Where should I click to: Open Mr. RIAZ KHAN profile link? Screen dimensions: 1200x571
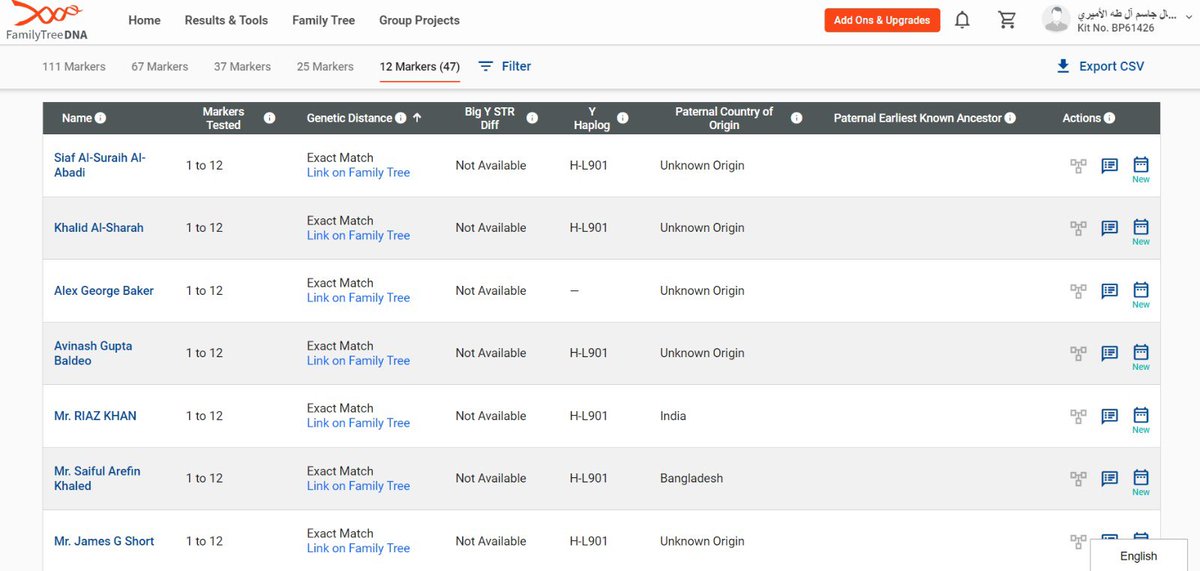pyautogui.click(x=95, y=416)
